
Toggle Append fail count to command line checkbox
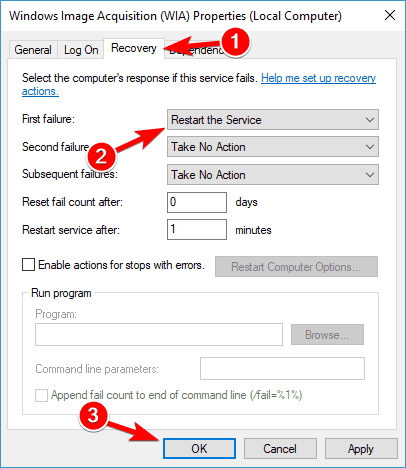coord(41,396)
